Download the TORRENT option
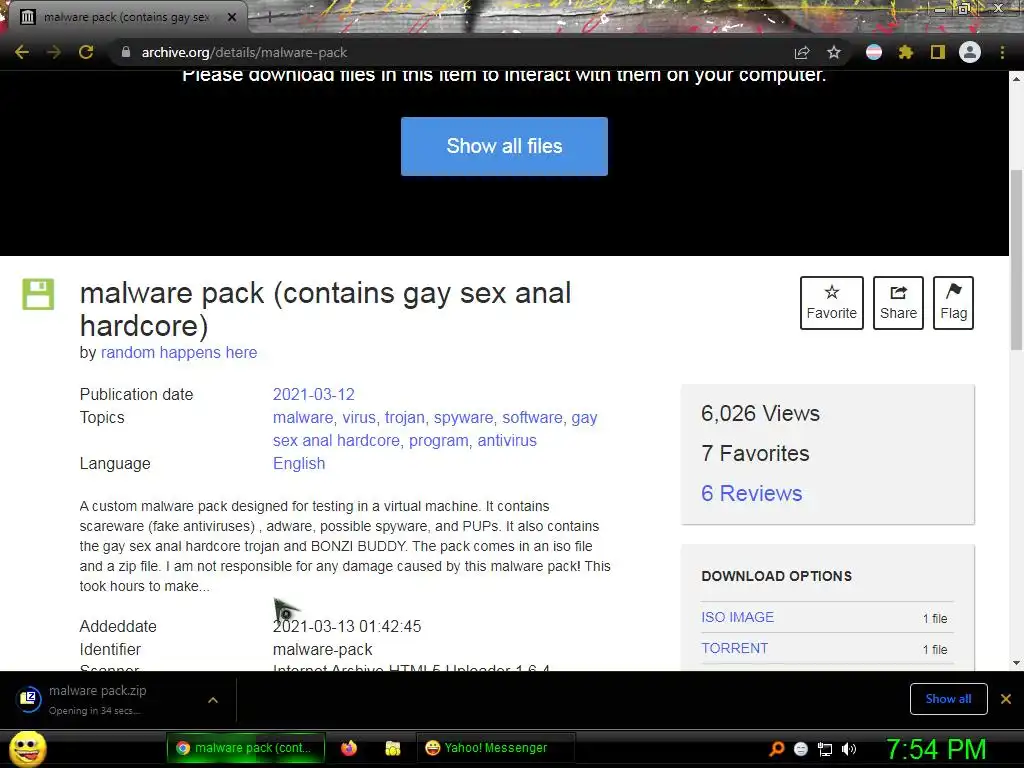Image resolution: width=1024 pixels, height=768 pixels. point(734,648)
